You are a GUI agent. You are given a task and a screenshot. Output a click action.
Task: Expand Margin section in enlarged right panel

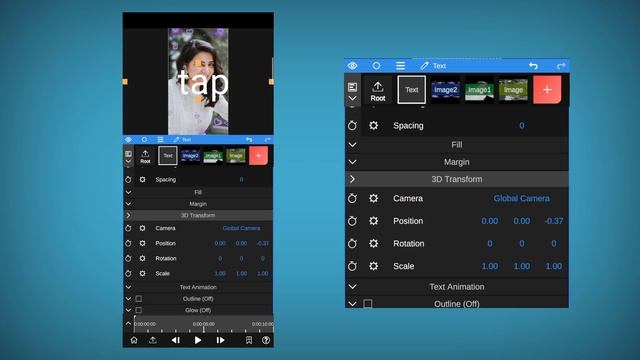(457, 162)
